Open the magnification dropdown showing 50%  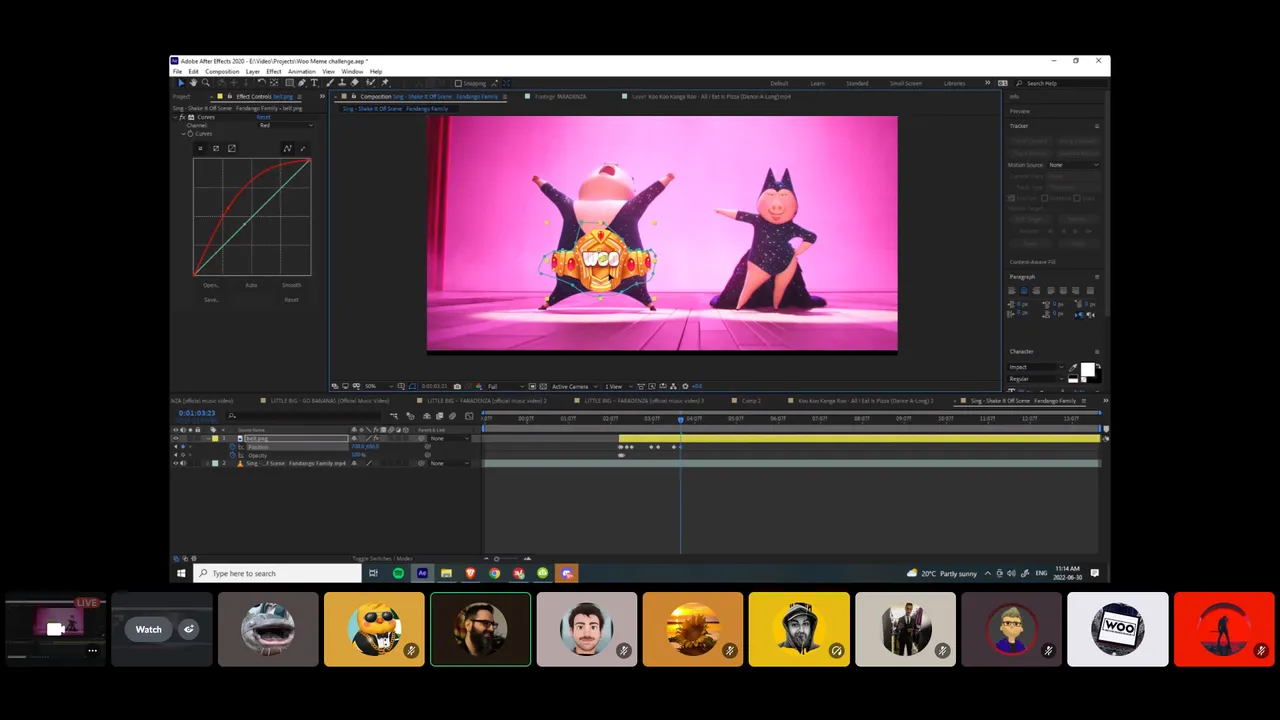pos(379,387)
